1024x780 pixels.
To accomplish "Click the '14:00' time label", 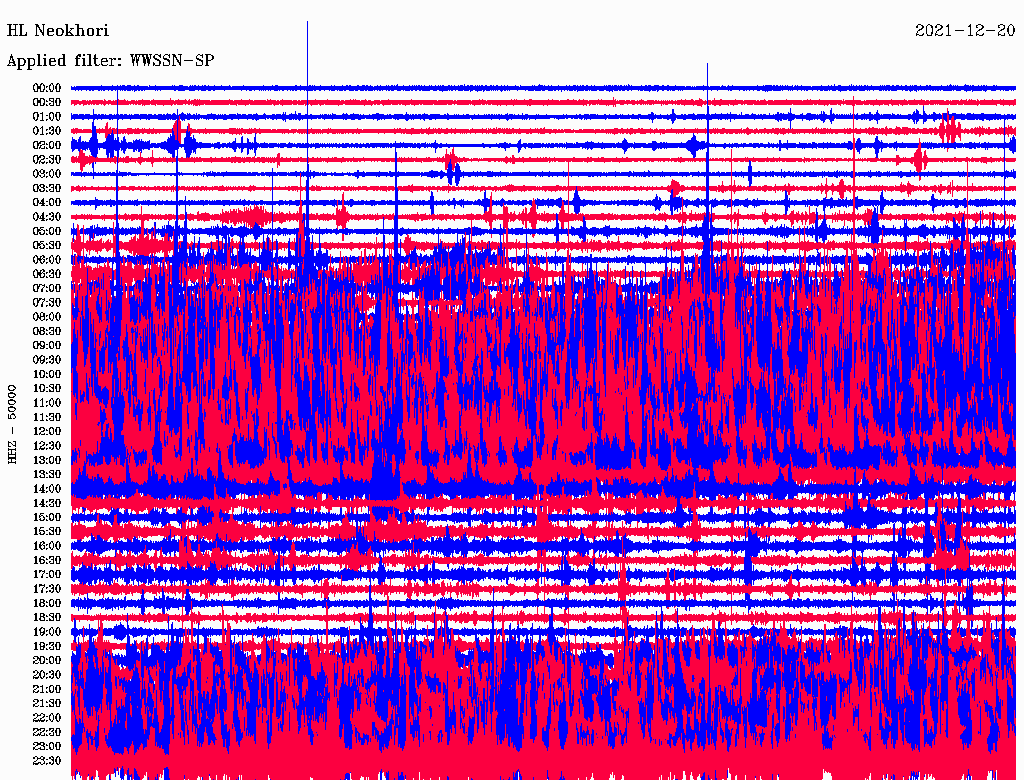I will [47, 489].
